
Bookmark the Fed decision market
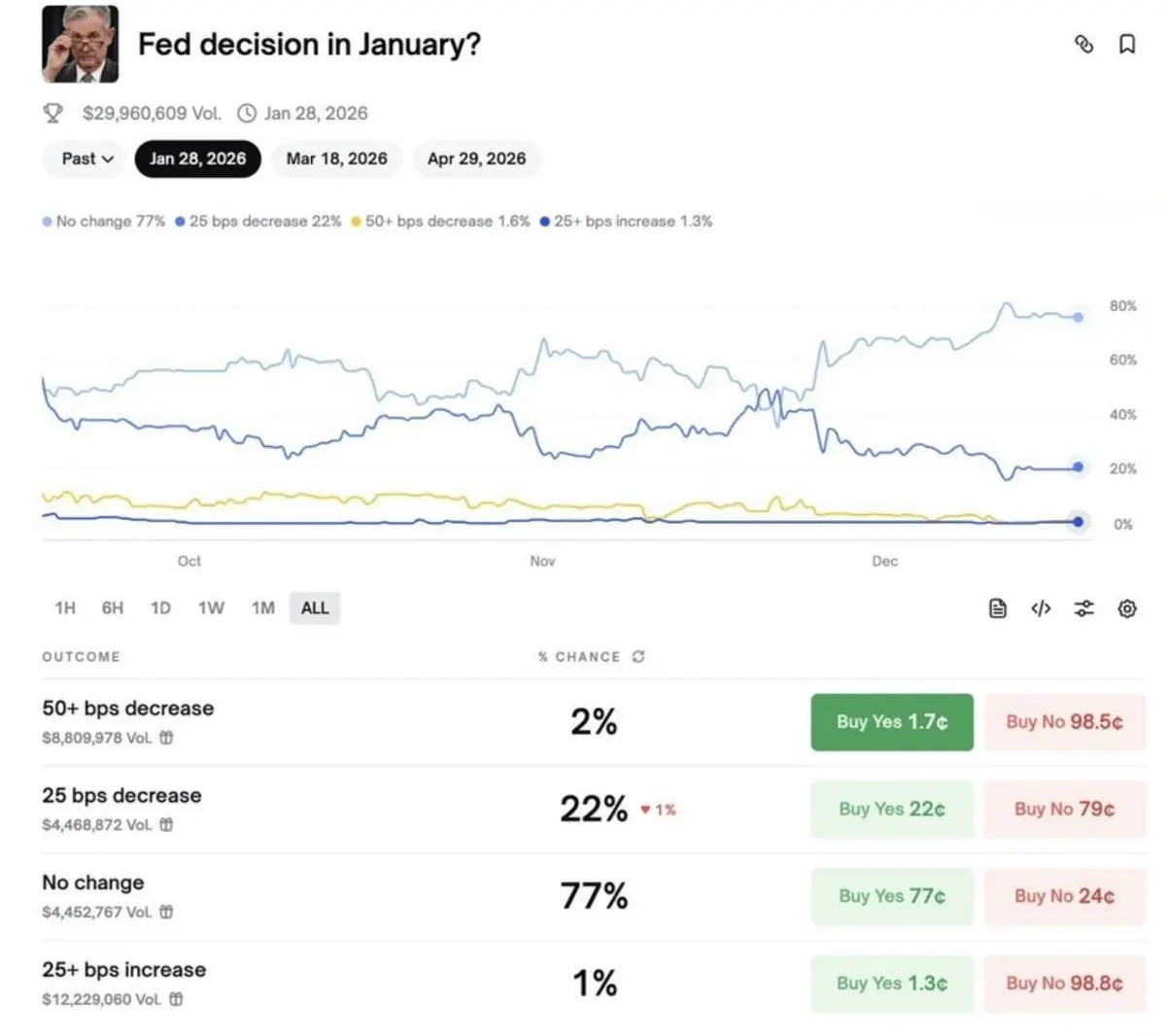click(x=1127, y=44)
